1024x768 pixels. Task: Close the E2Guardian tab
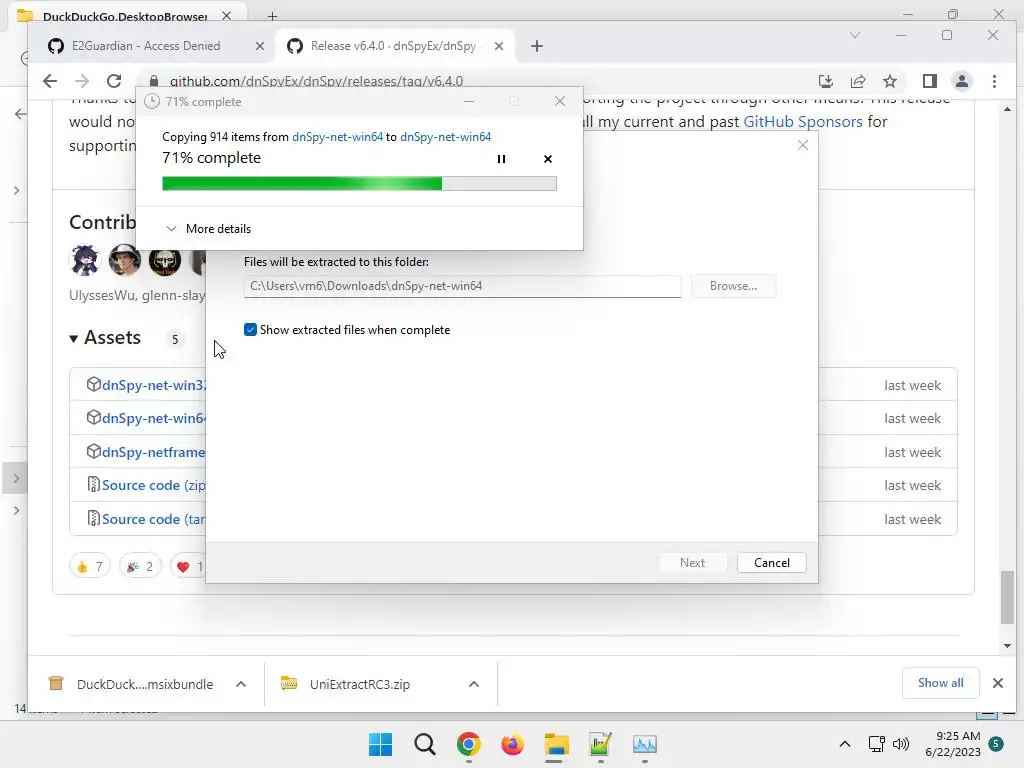[x=259, y=46]
